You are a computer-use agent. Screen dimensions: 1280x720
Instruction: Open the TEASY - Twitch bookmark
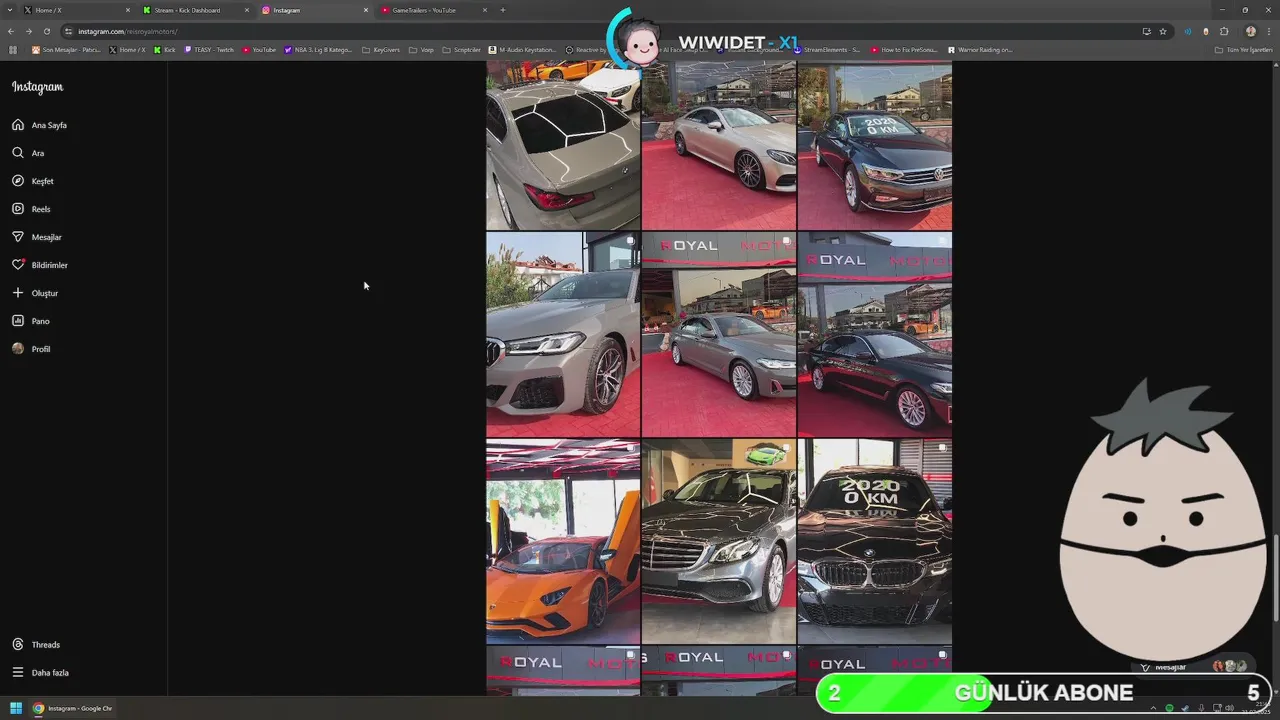click(209, 49)
